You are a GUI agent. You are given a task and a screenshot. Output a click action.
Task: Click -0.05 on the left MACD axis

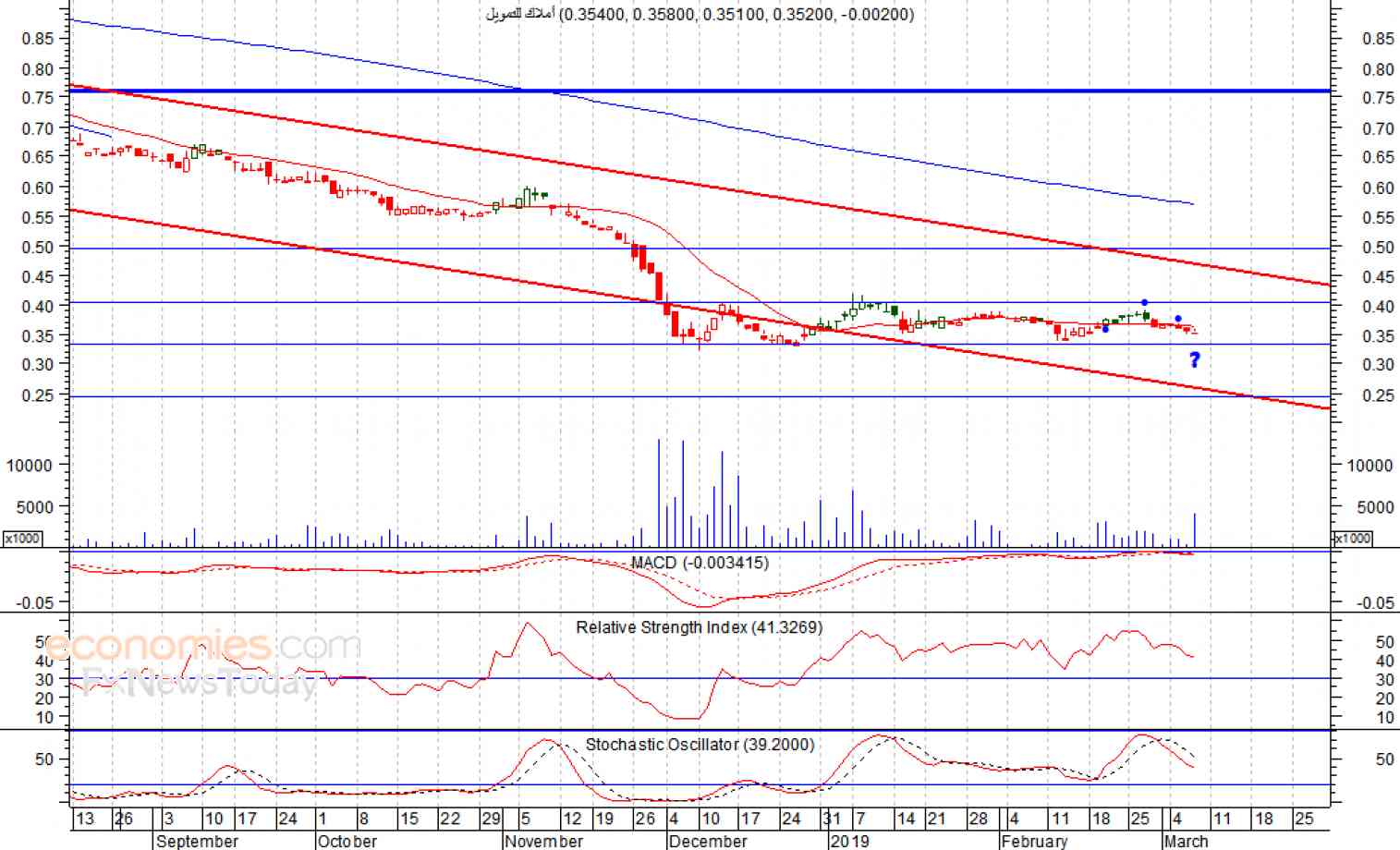[x=35, y=603]
